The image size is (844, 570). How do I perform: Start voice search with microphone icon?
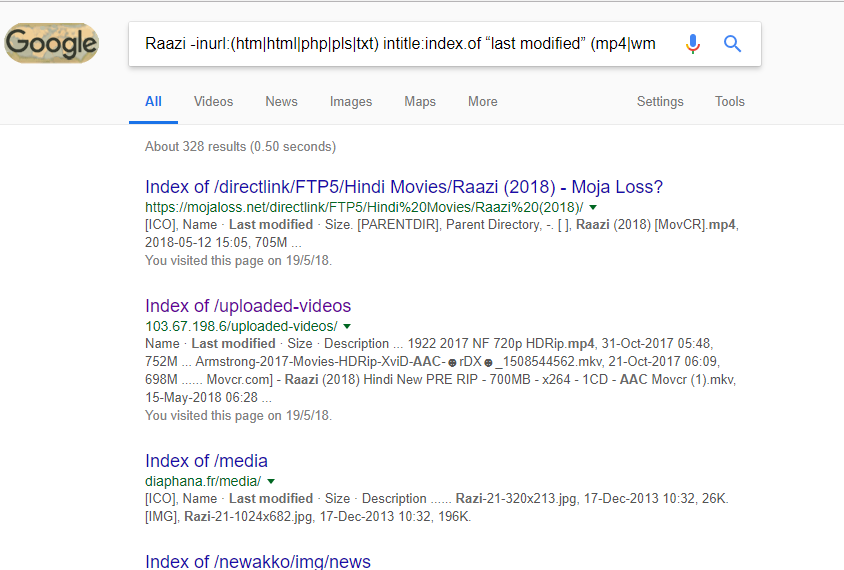[693, 44]
